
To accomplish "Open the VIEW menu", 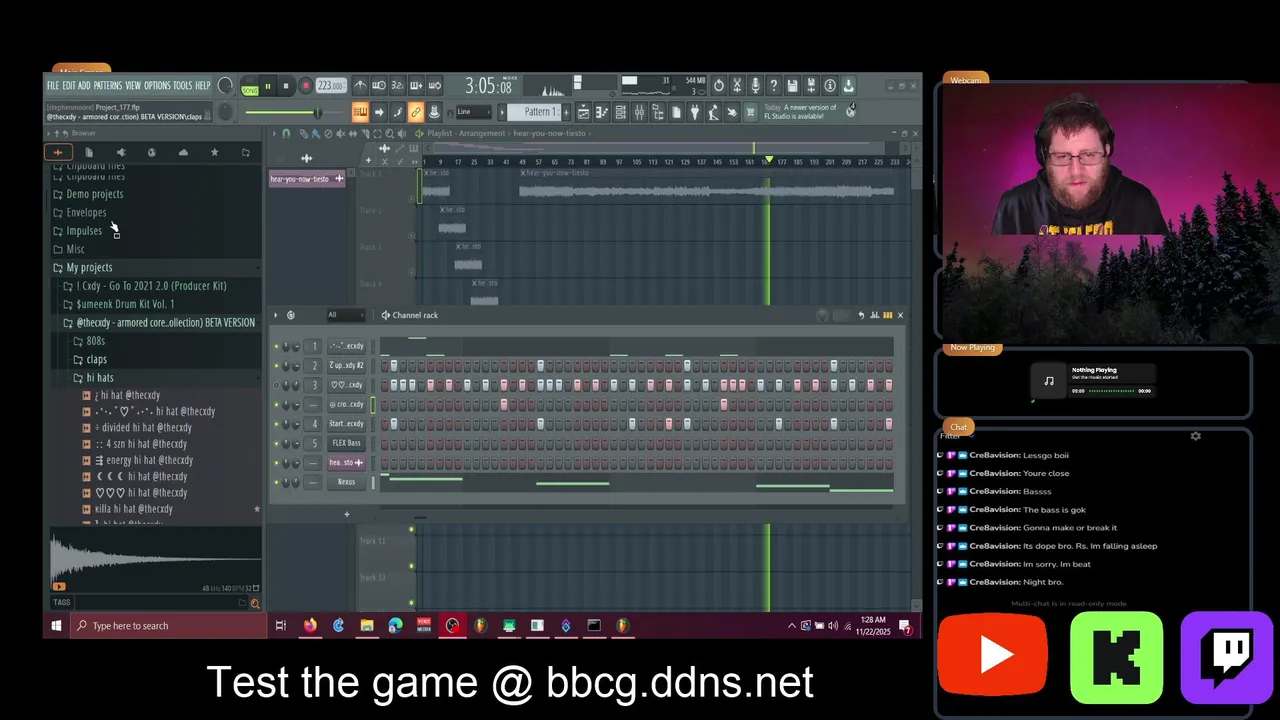I will pyautogui.click(x=133, y=86).
